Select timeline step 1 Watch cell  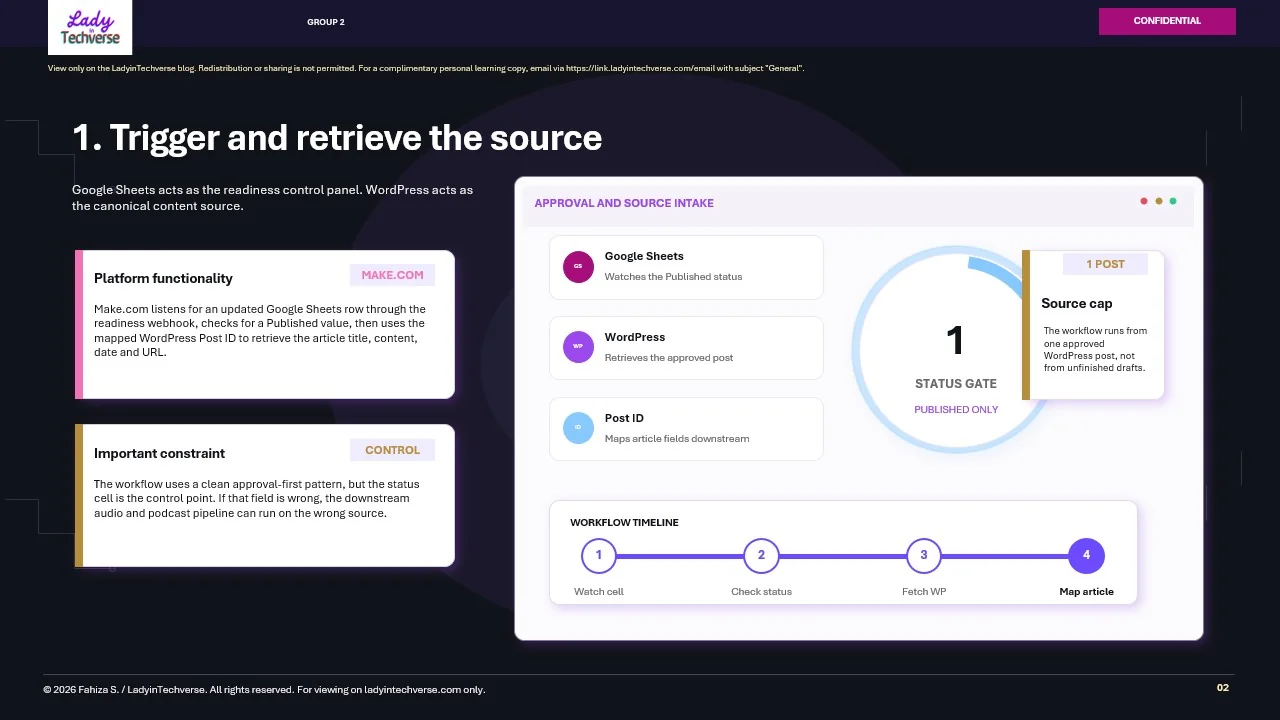click(599, 555)
